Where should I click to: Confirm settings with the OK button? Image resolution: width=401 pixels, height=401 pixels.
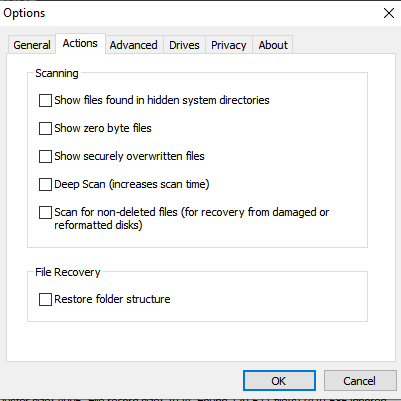click(x=279, y=381)
